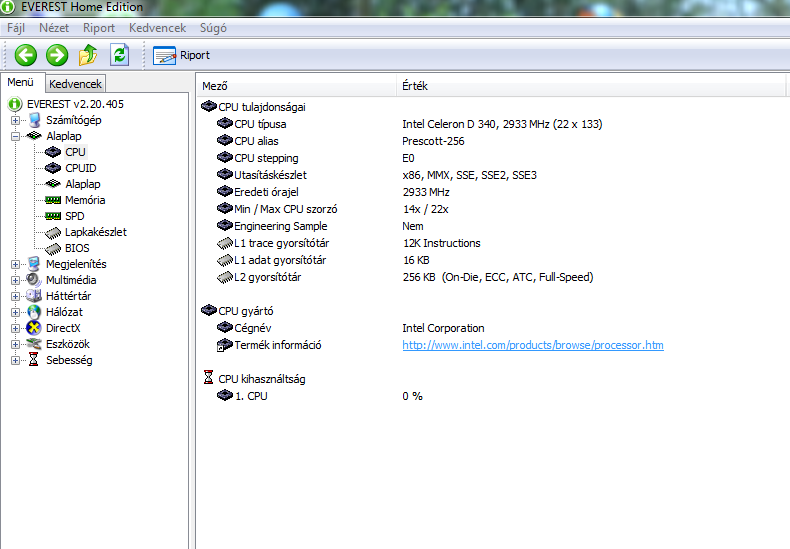Open the Riport toolbar button
Image resolution: width=790 pixels, height=549 pixels.
point(181,55)
